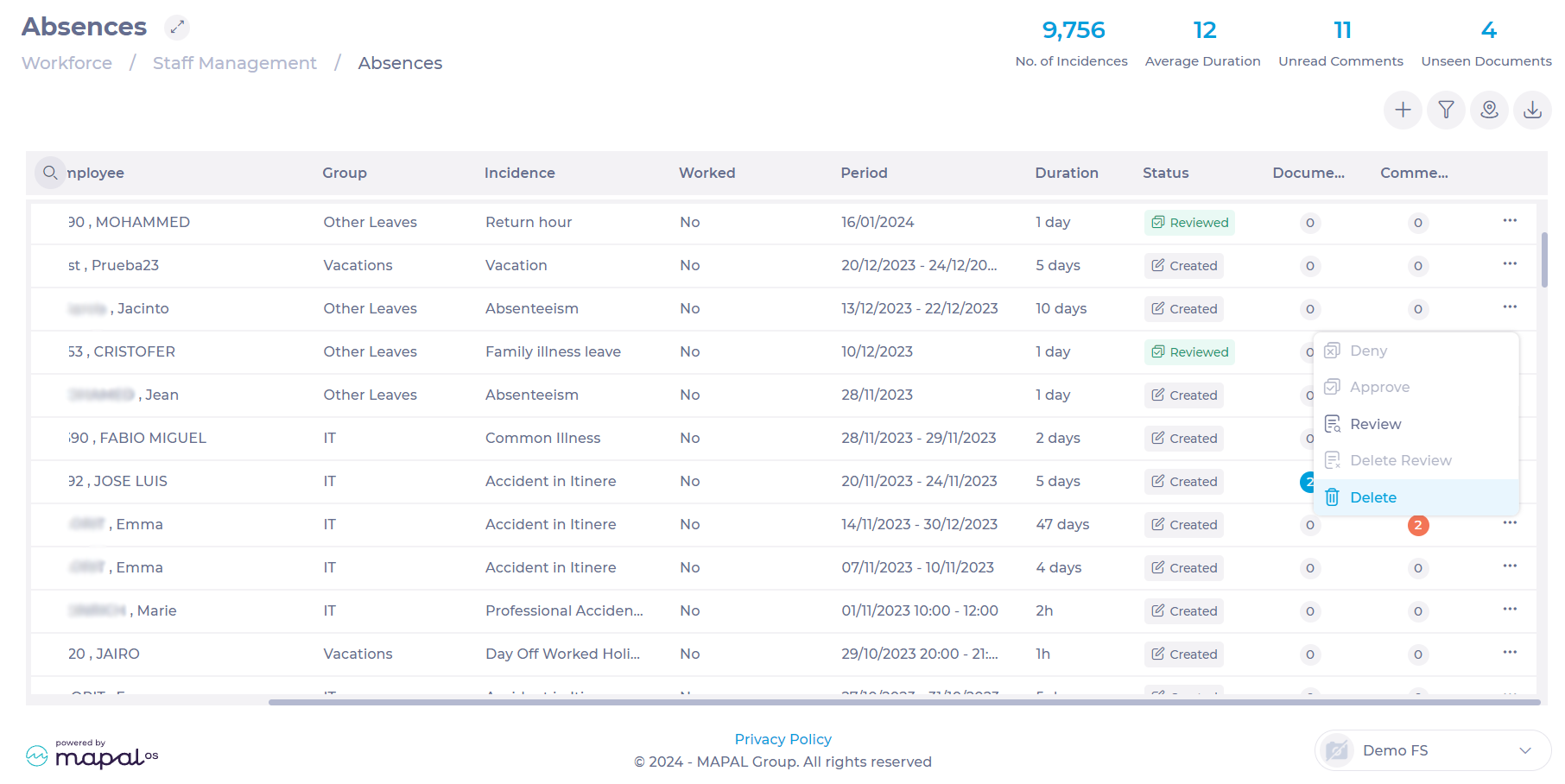The height and width of the screenshot is (784, 1565).
Task: Choose Review in the context menu
Action: click(x=1416, y=424)
